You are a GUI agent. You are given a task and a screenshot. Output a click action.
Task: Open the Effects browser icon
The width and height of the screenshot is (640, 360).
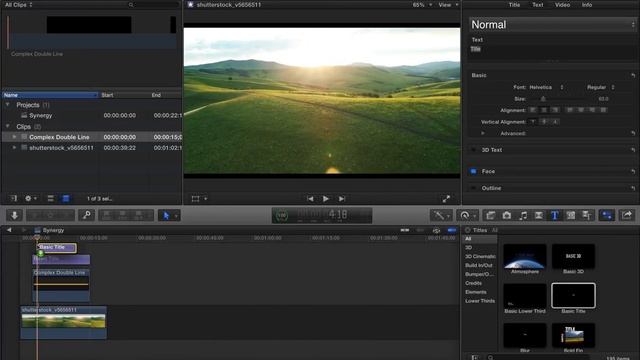[x=490, y=215]
